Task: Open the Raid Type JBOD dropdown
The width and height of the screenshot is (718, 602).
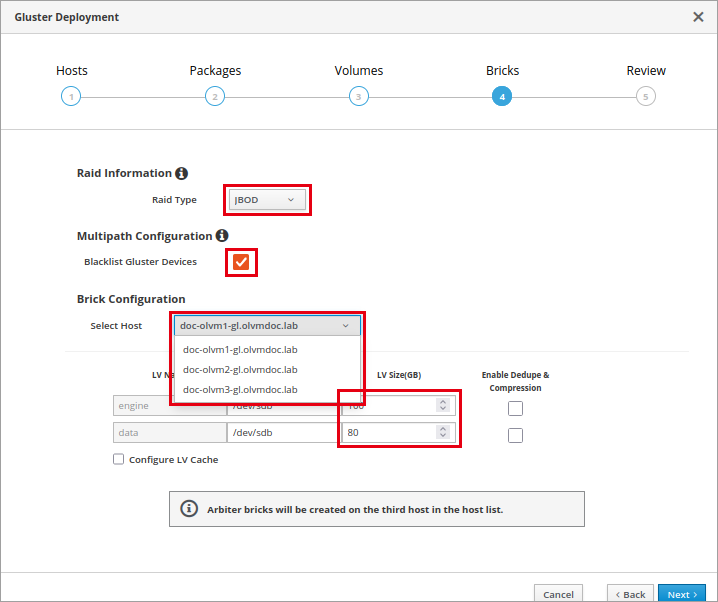Action: point(267,200)
